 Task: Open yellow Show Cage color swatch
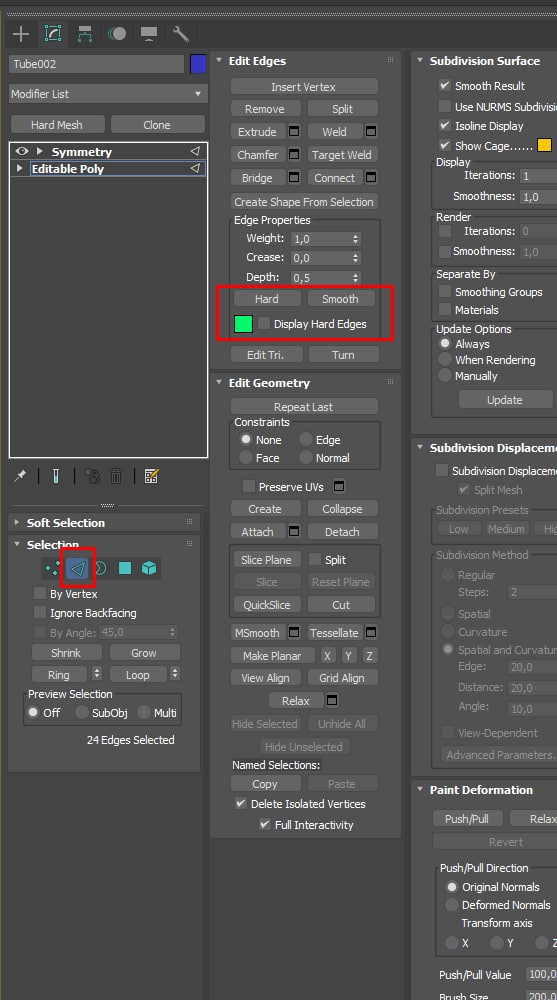click(x=544, y=145)
